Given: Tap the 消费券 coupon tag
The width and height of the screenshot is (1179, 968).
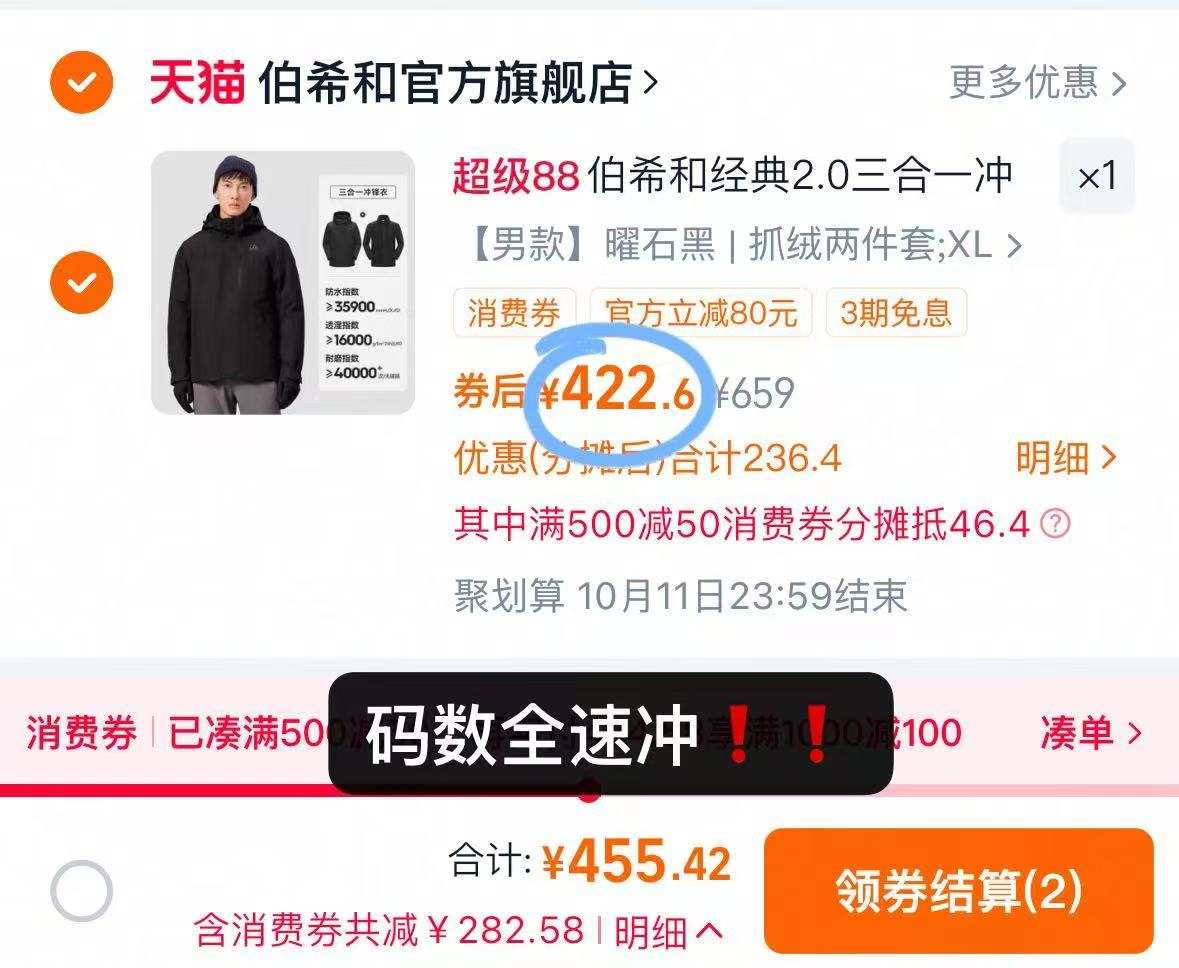Looking at the screenshot, I should point(514,312).
